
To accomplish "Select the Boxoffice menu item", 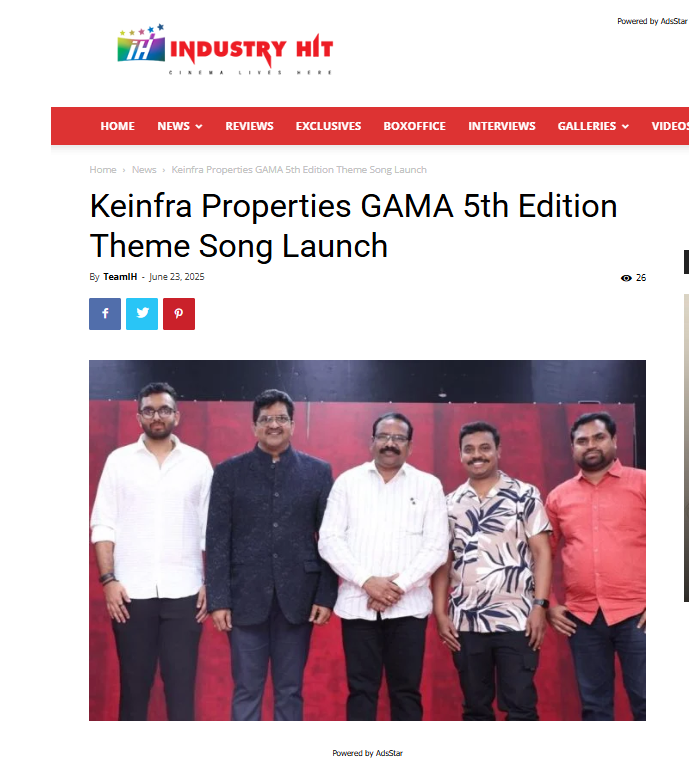I will (414, 126).
